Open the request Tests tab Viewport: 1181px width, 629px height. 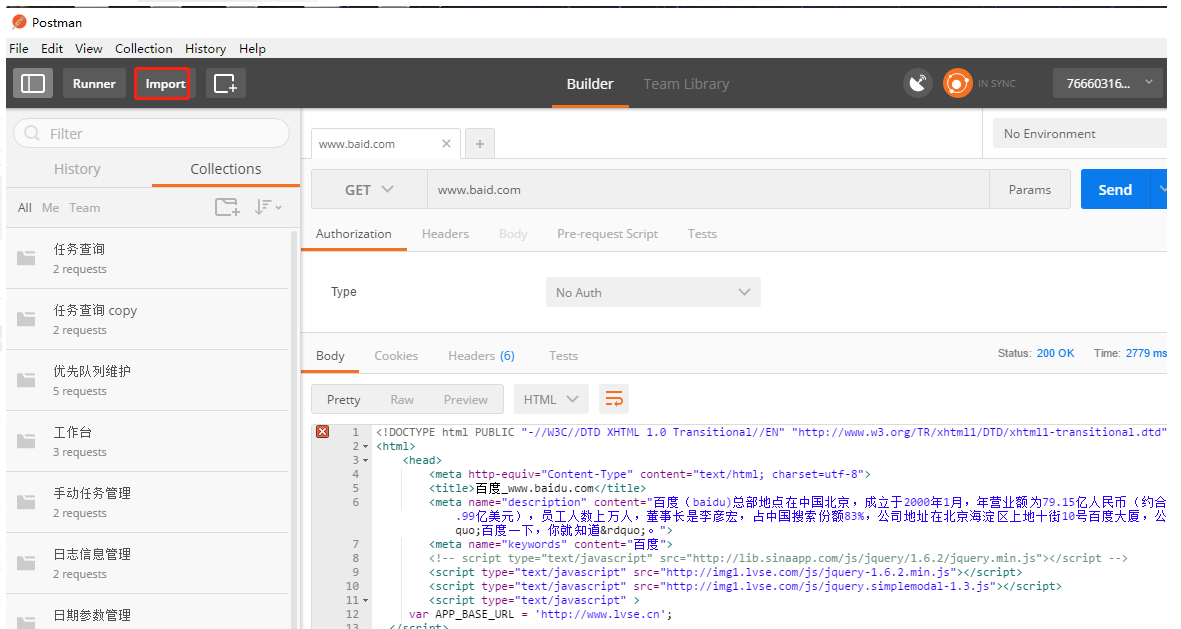pyautogui.click(x=702, y=234)
